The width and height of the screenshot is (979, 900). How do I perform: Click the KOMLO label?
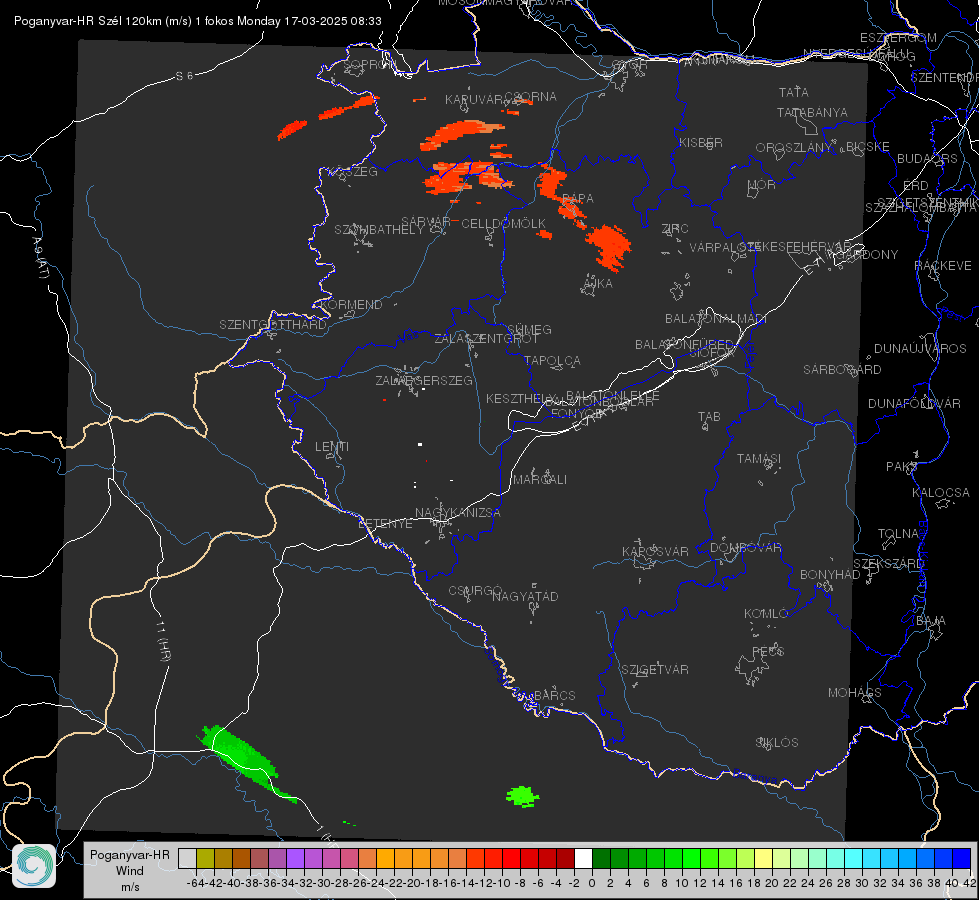[766, 614]
